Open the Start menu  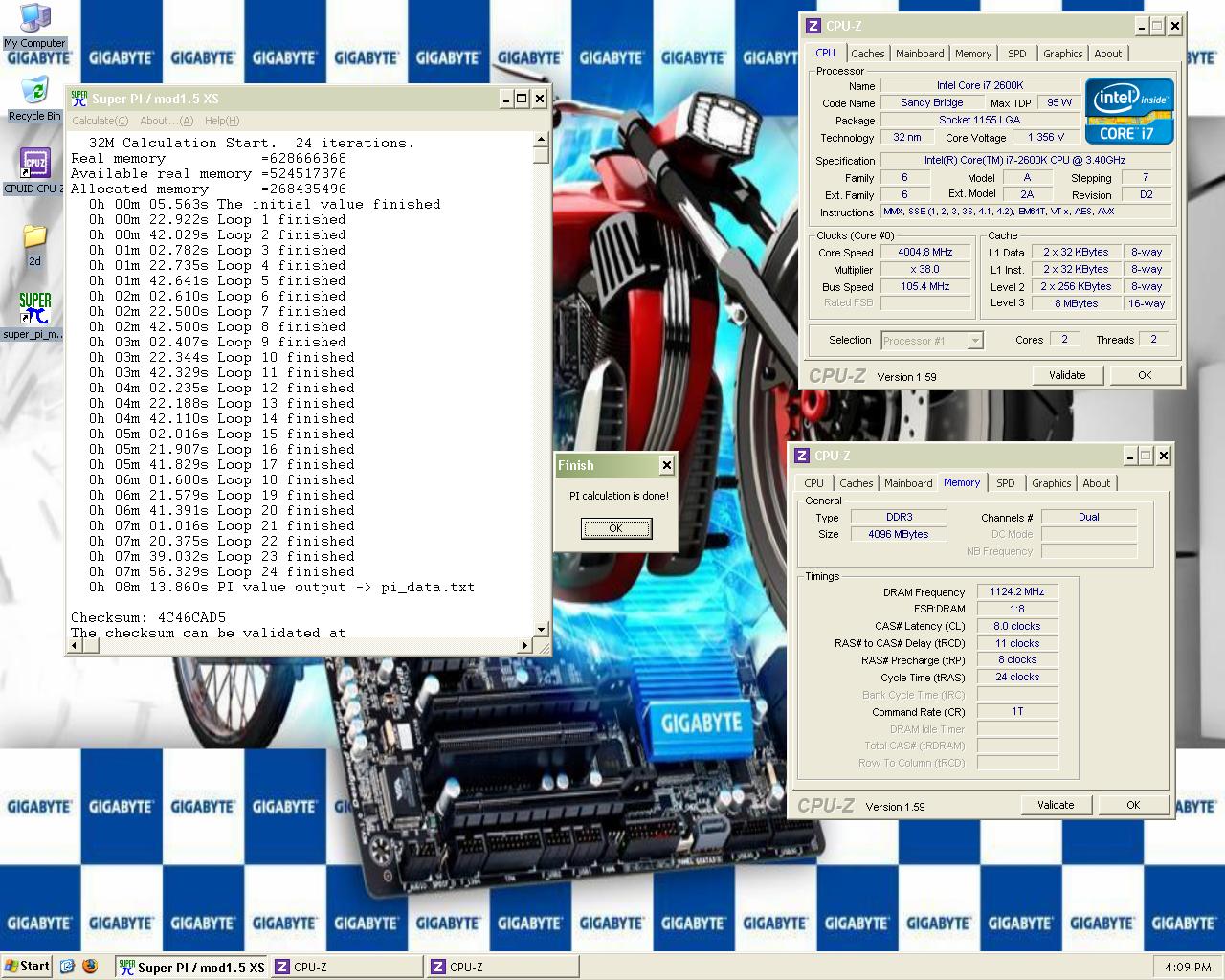[x=27, y=967]
